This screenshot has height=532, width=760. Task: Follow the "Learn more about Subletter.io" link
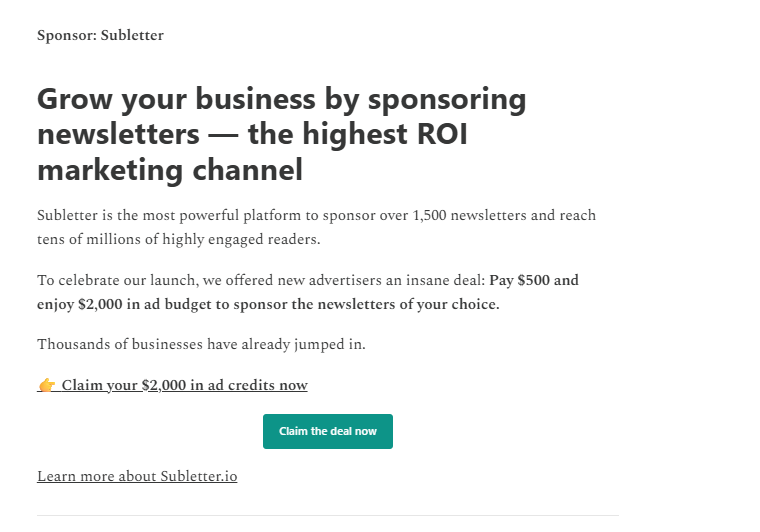137,476
